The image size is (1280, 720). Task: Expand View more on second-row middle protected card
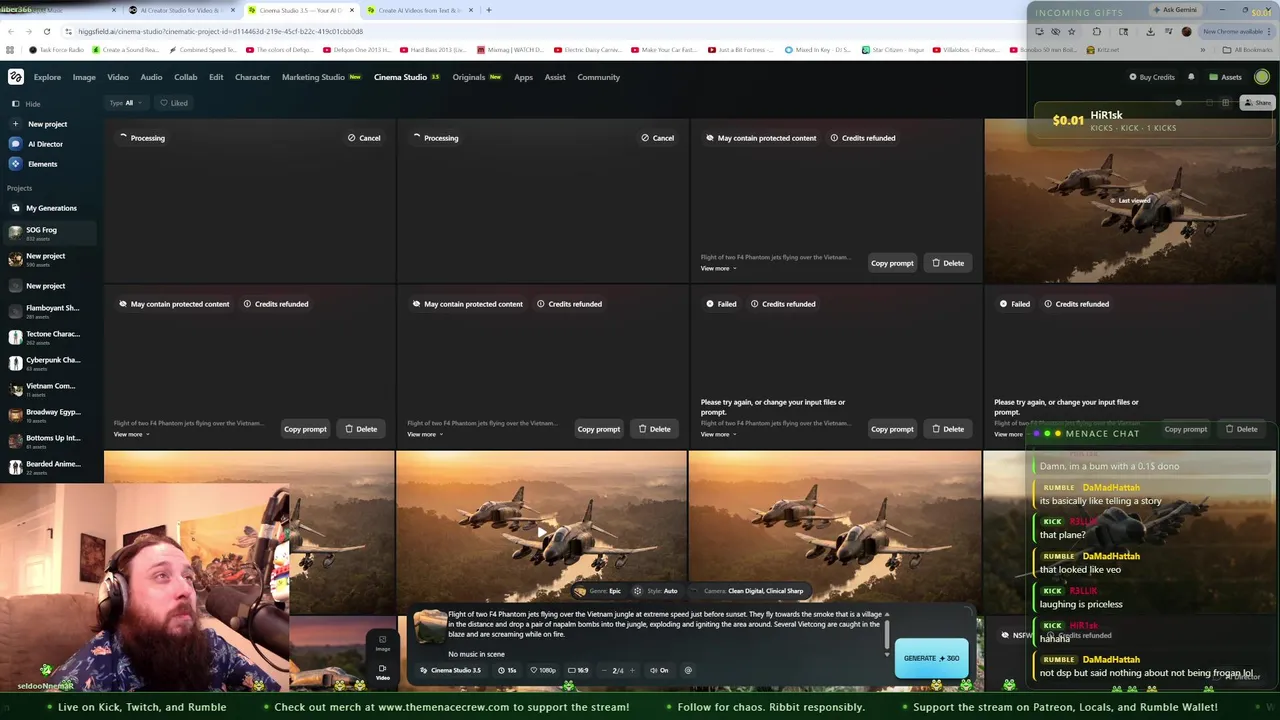click(425, 434)
